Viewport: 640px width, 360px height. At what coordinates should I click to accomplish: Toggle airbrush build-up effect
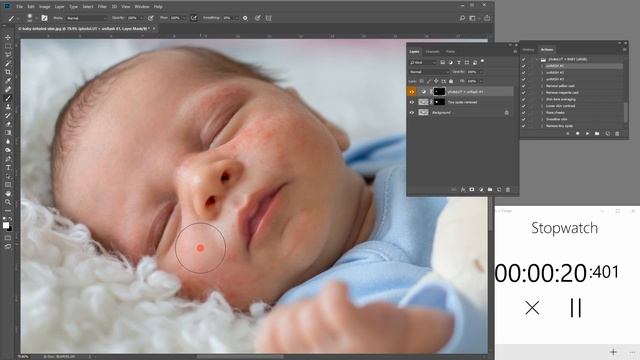coord(194,18)
